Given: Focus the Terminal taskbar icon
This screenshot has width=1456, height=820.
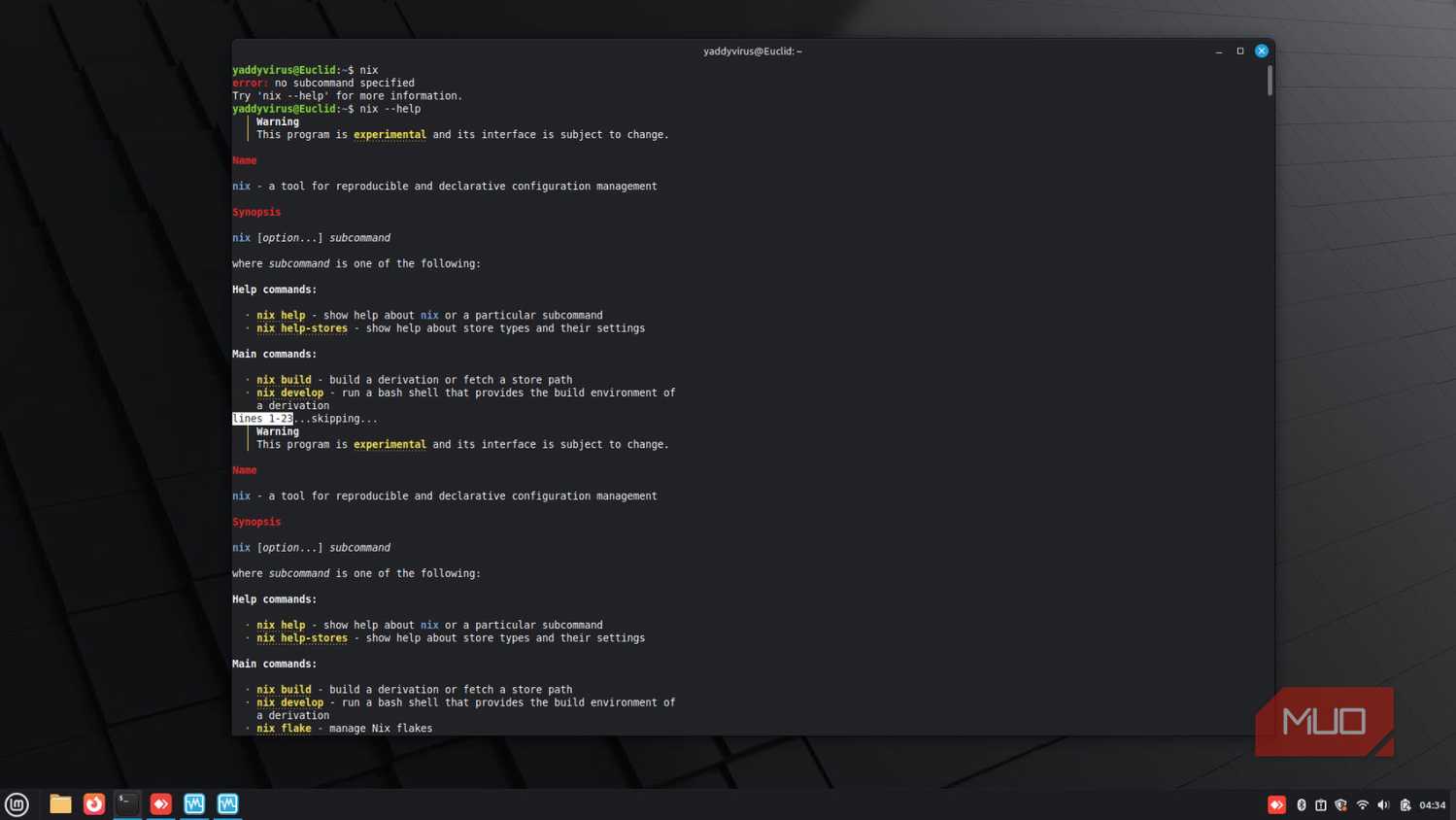Looking at the screenshot, I should tap(127, 803).
